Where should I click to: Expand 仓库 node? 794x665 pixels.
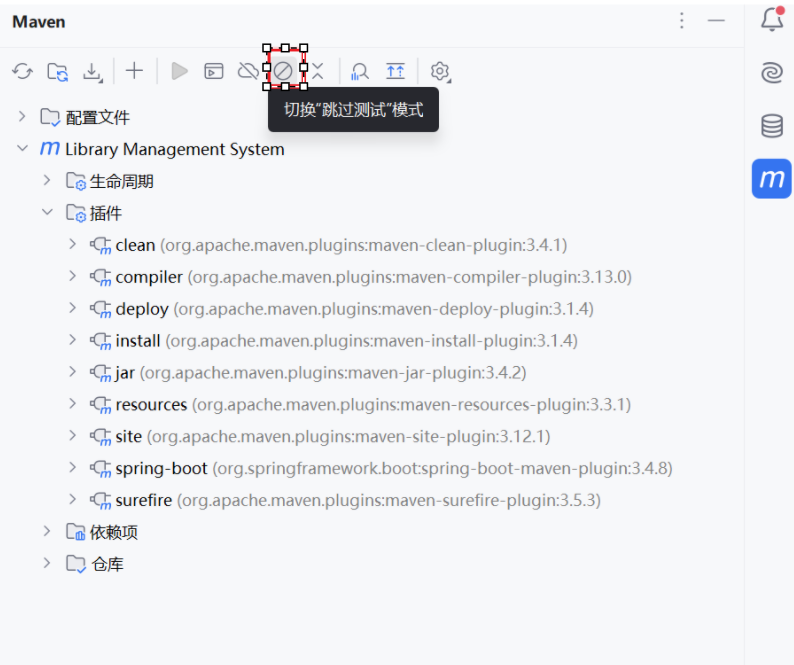click(x=47, y=563)
